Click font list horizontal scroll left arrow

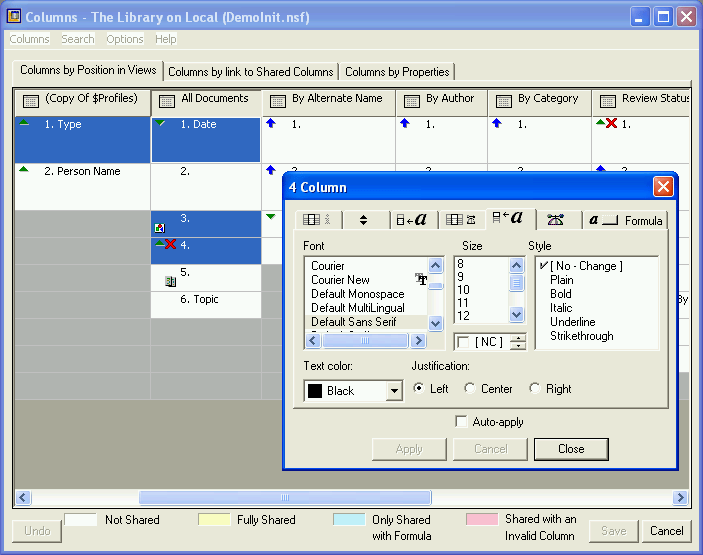[x=313, y=341]
